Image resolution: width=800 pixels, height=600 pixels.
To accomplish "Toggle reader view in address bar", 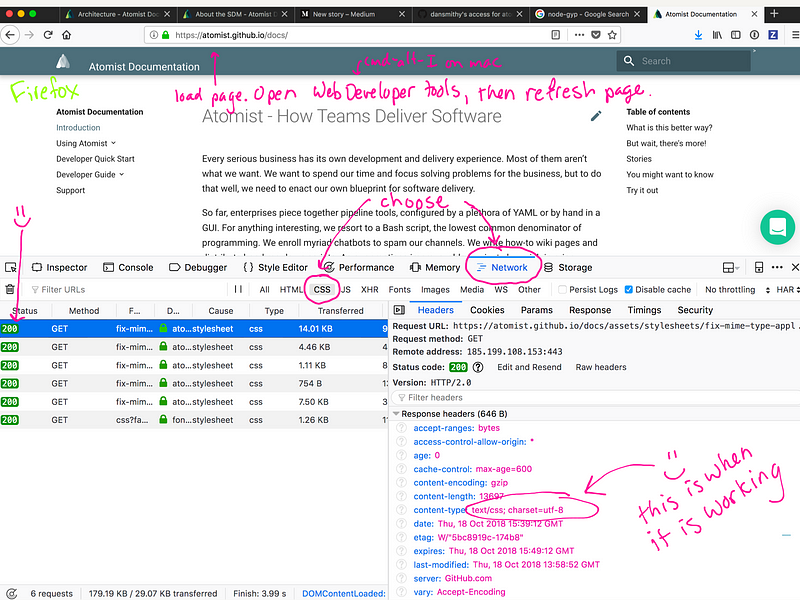I will pos(556,35).
